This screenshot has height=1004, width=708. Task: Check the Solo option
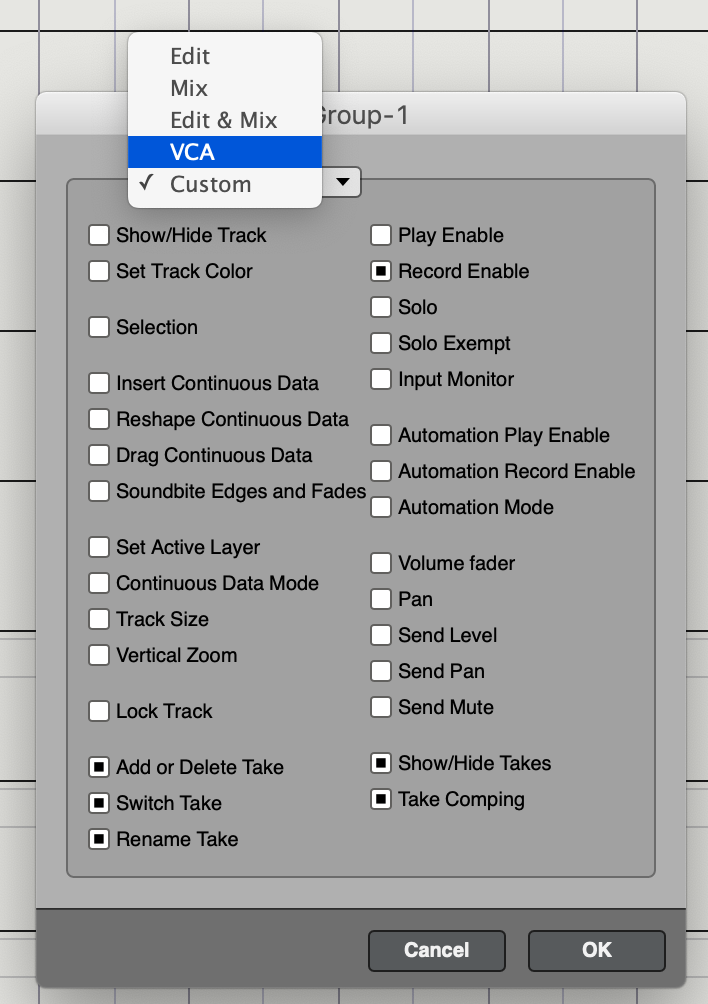(x=381, y=307)
